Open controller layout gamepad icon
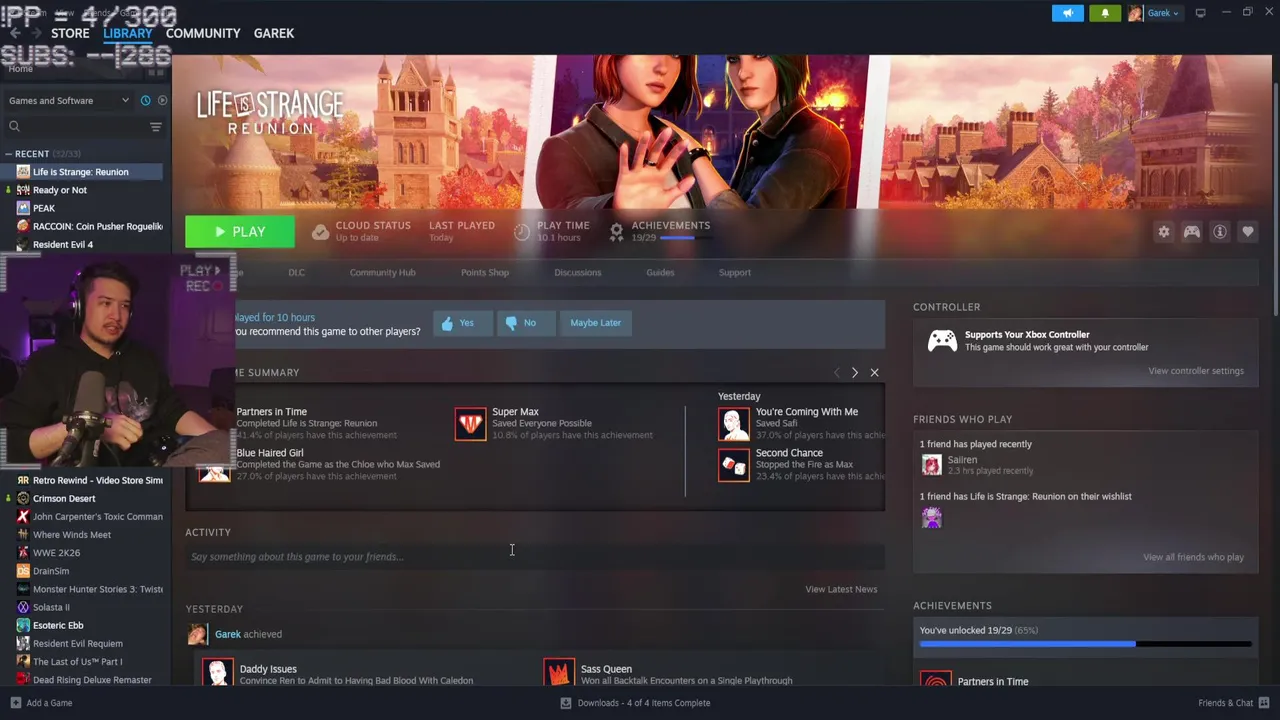 (1192, 232)
